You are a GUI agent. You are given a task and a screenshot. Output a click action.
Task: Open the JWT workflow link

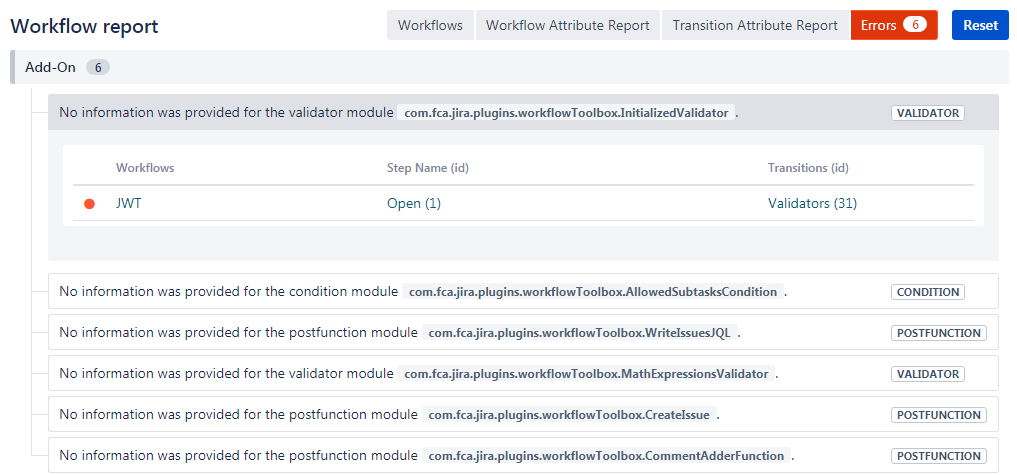[128, 204]
